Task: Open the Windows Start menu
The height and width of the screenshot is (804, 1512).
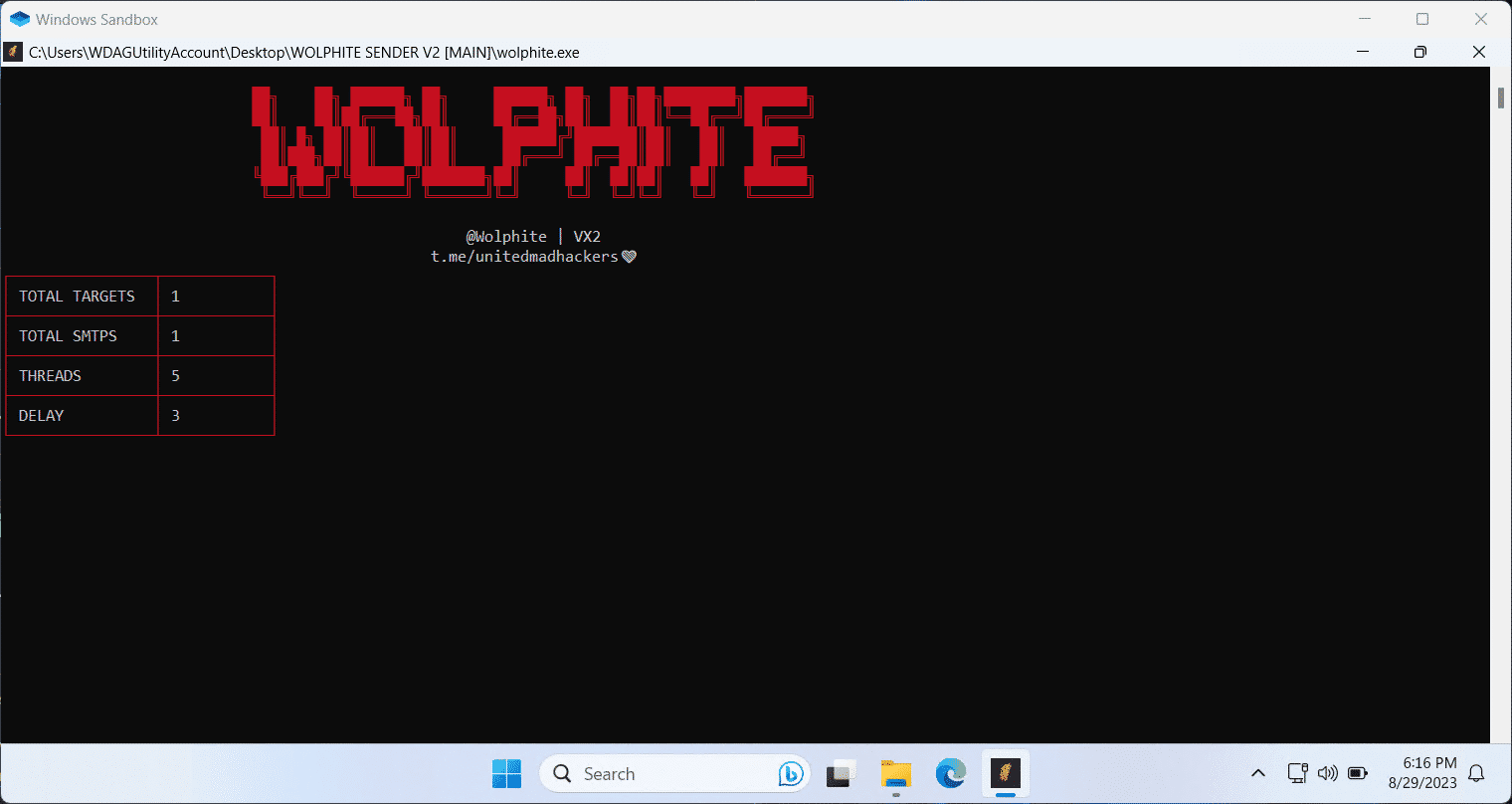Action: 506,773
